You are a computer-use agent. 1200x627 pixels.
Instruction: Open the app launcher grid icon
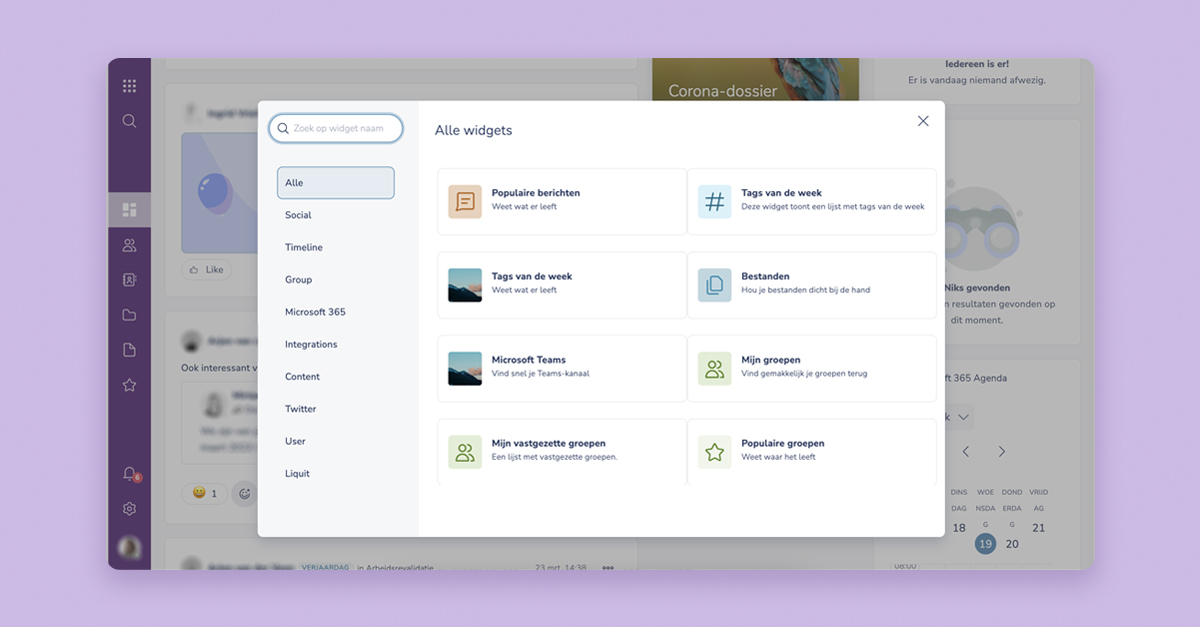click(x=129, y=86)
